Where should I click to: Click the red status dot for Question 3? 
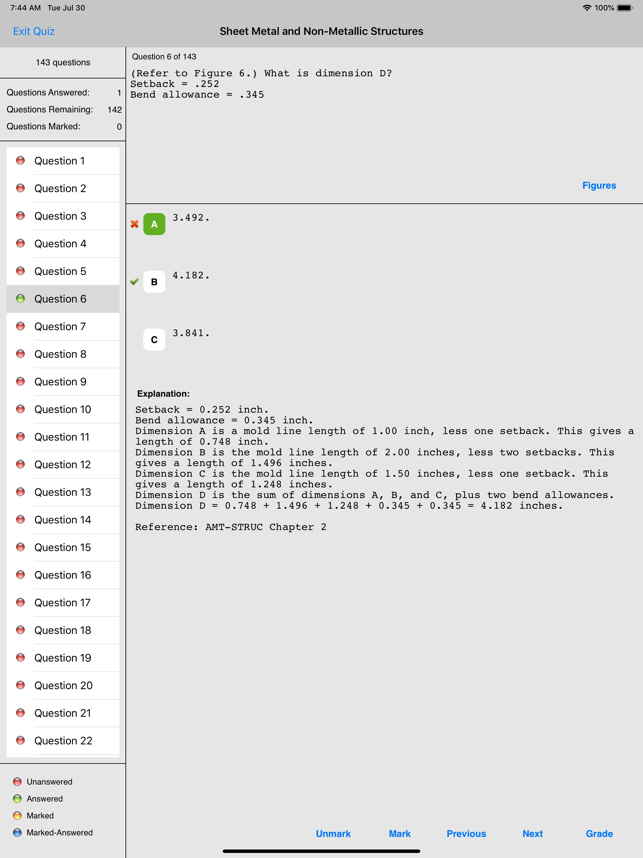(x=20, y=216)
